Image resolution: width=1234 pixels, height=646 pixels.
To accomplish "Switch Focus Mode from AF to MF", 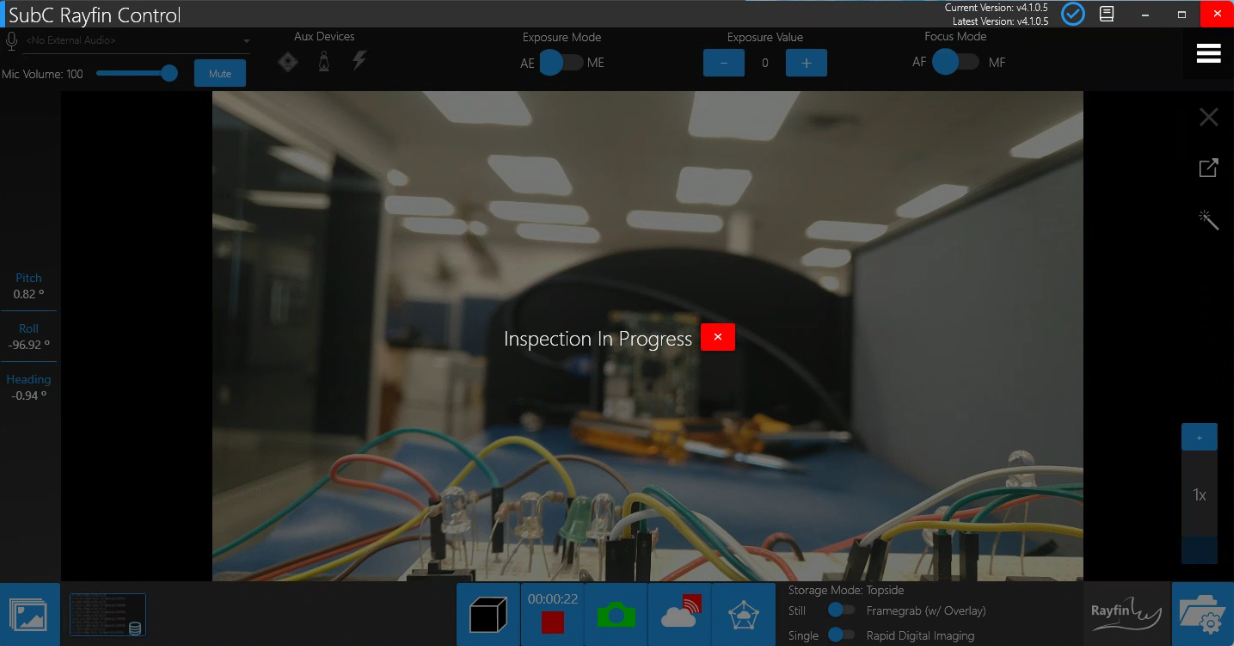I will (955, 62).
